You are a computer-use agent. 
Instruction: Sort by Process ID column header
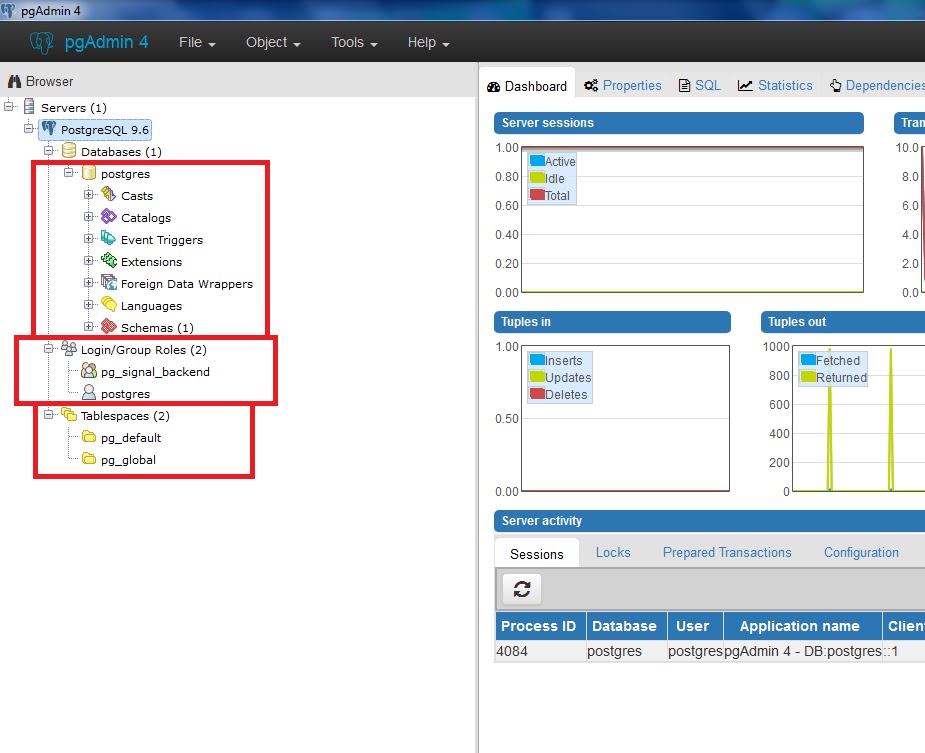click(540, 626)
